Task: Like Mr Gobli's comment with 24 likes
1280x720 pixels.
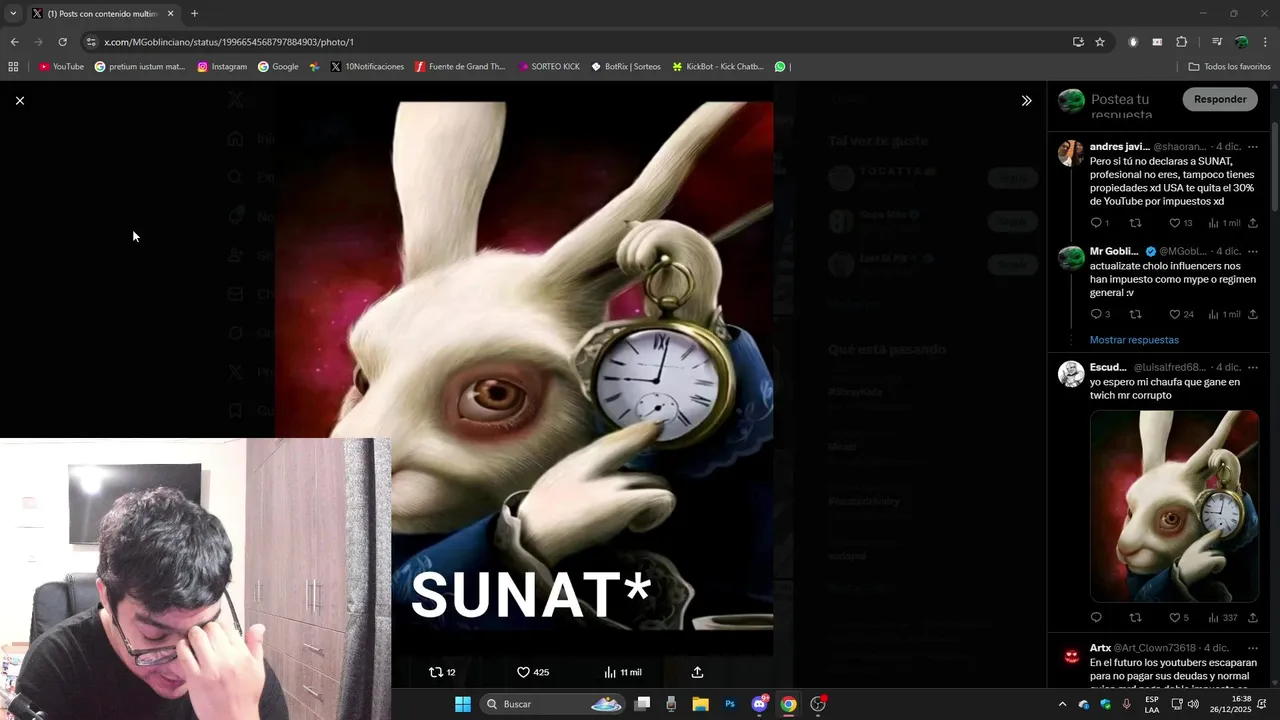Action: click(x=1181, y=314)
